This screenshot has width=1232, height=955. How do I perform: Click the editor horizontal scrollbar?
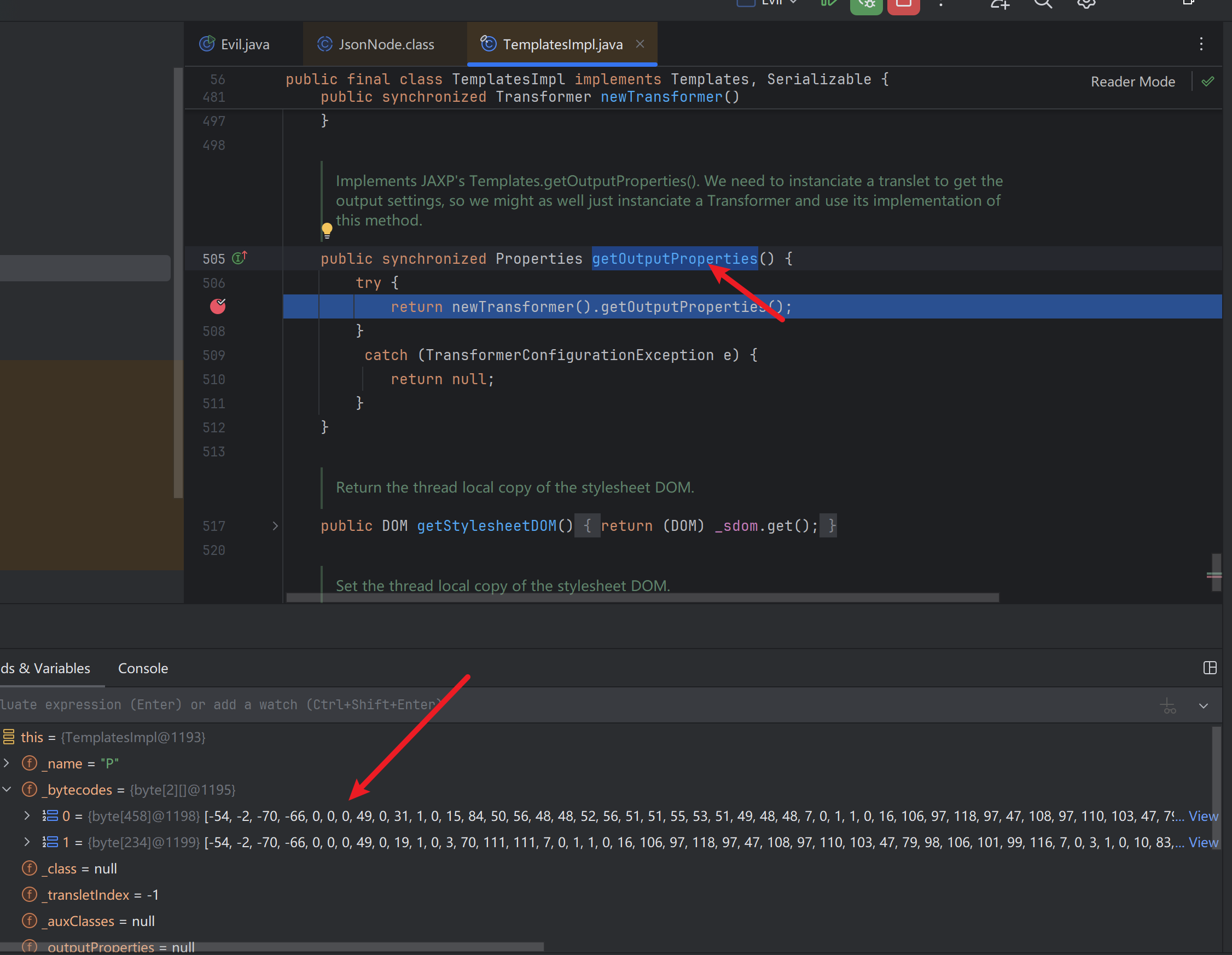[642, 597]
